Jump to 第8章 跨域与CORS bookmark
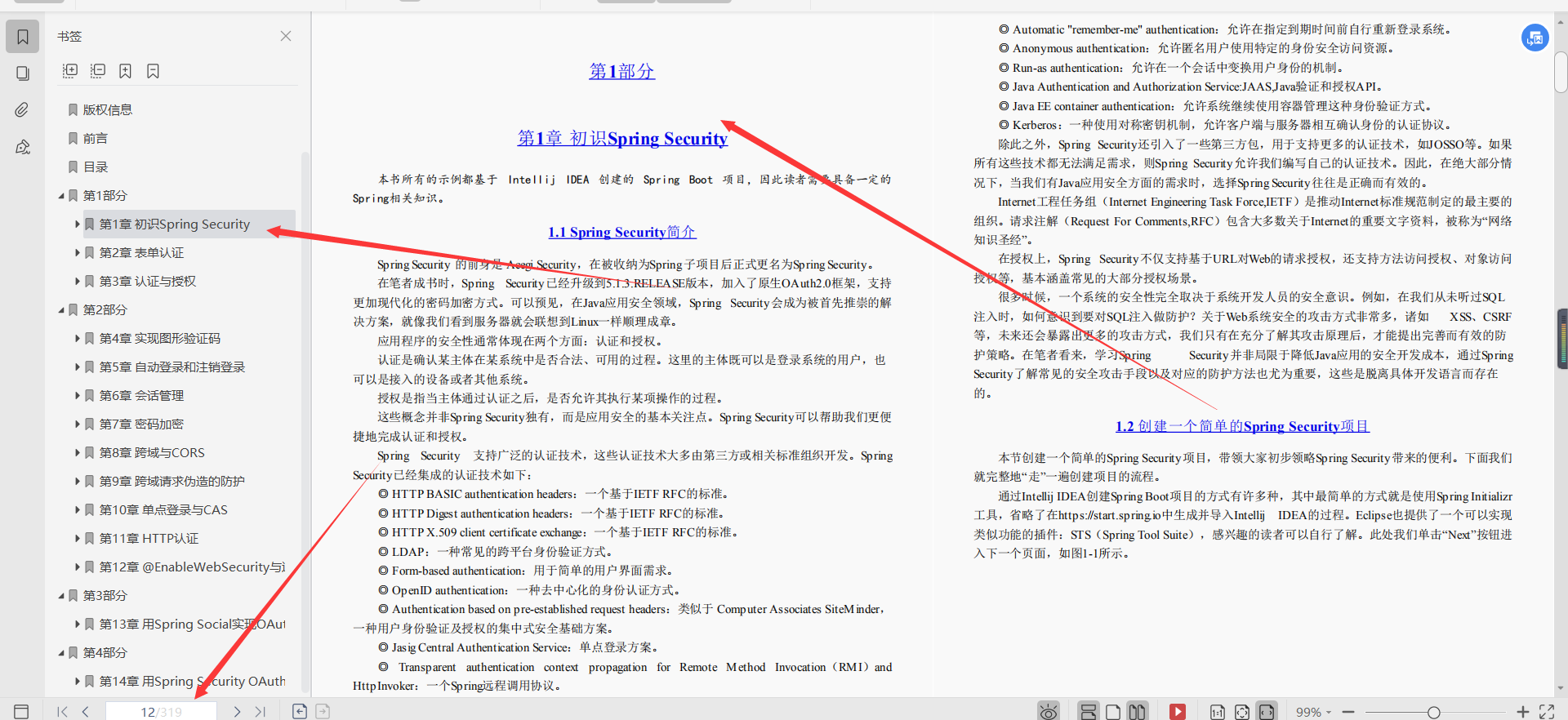This screenshot has width=1568, height=720. (x=152, y=453)
